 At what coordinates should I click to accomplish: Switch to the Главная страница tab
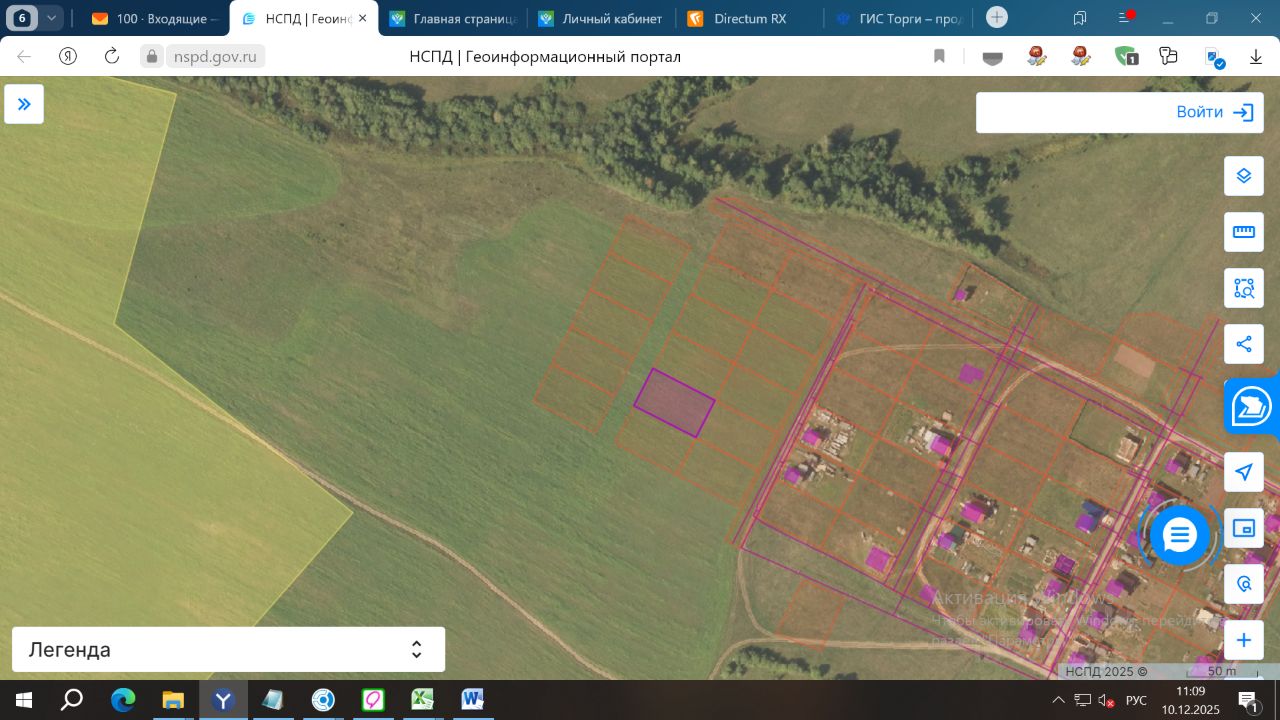(x=454, y=19)
